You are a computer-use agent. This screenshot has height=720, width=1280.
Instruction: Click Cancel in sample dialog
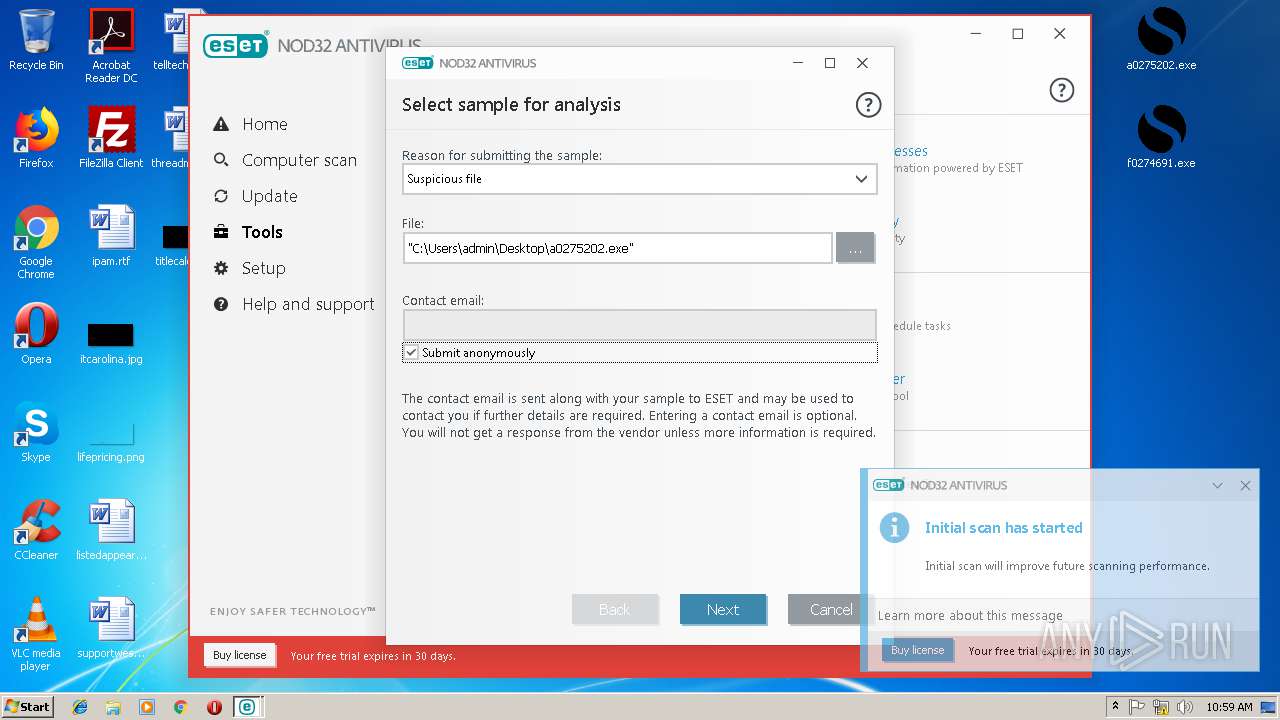[831, 609]
